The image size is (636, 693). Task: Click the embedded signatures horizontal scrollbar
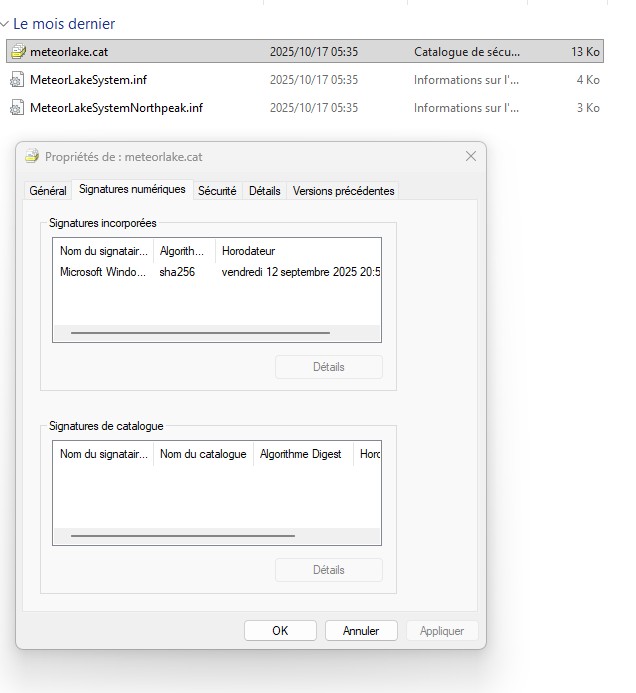(200, 333)
